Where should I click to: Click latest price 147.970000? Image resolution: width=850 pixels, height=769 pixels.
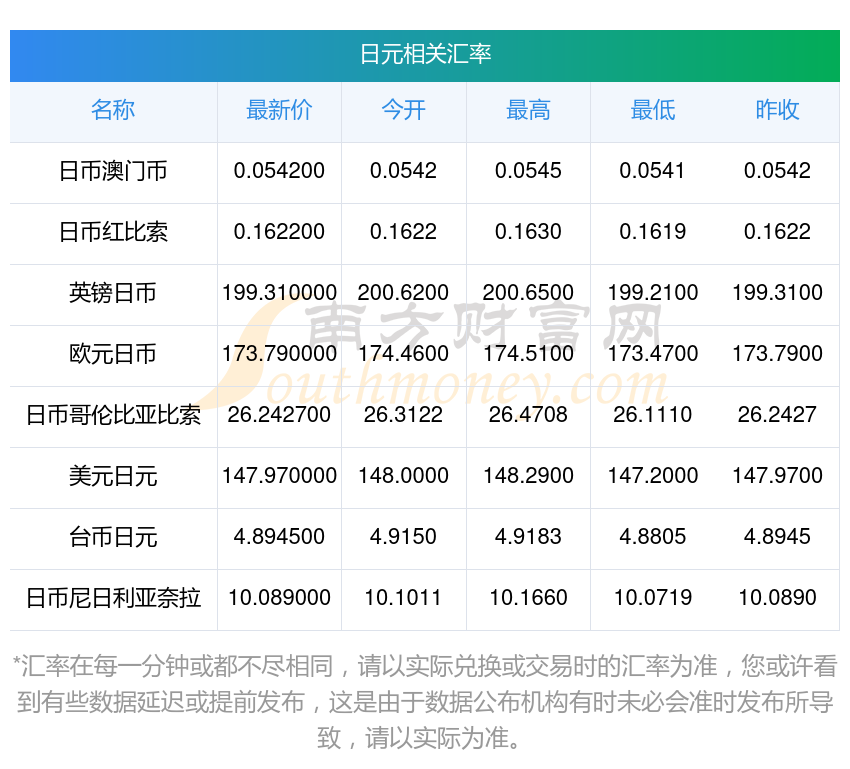point(279,476)
